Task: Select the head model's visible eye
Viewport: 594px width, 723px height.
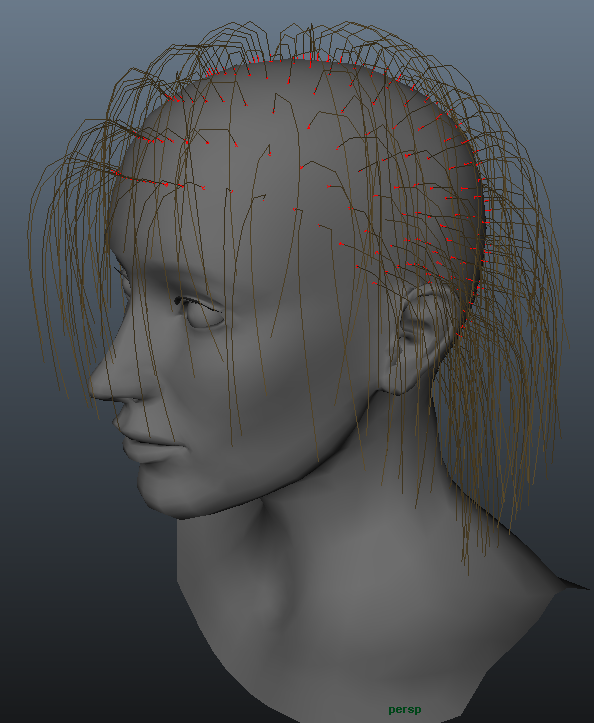Action: [x=205, y=315]
